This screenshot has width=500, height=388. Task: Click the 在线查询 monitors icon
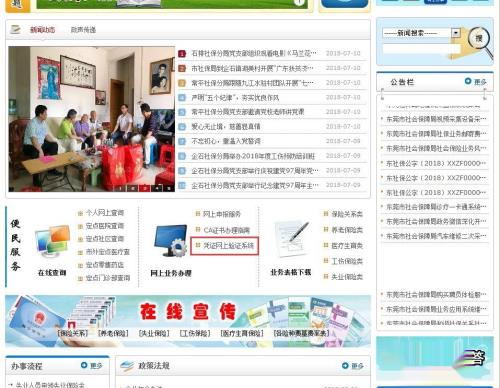pyautogui.click(x=52, y=242)
